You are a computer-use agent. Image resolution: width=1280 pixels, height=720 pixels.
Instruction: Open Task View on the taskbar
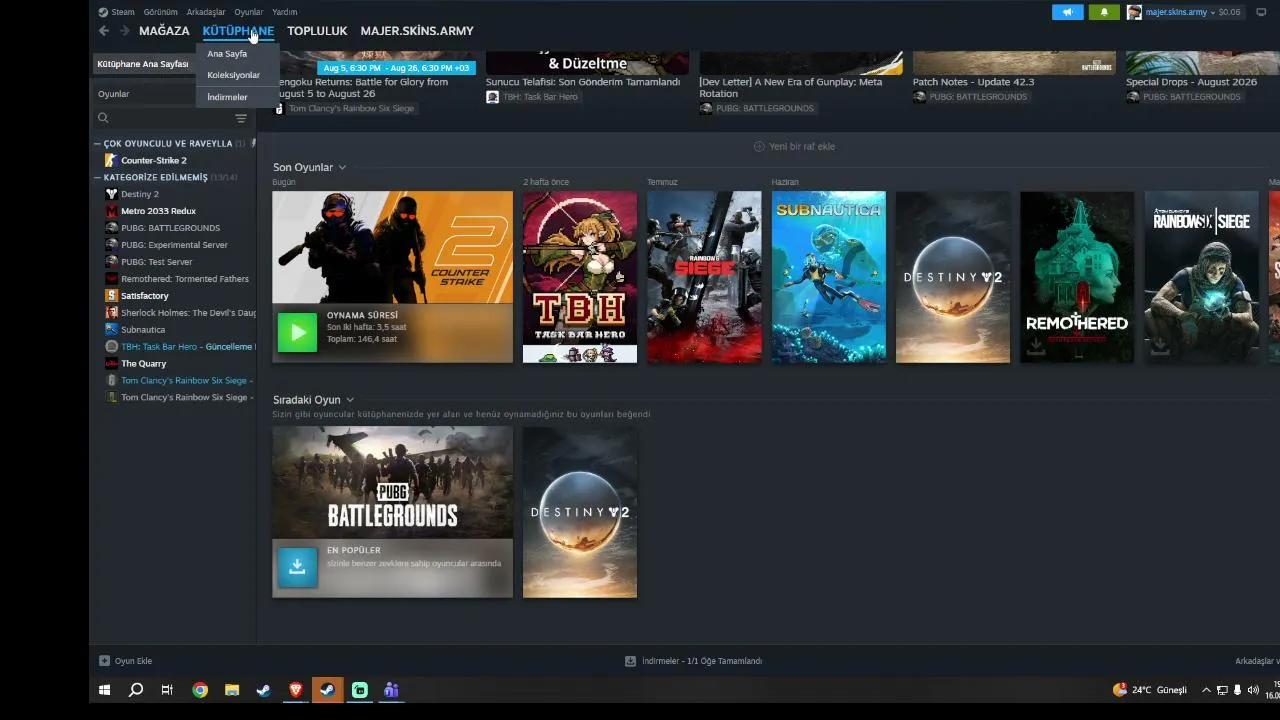point(167,690)
